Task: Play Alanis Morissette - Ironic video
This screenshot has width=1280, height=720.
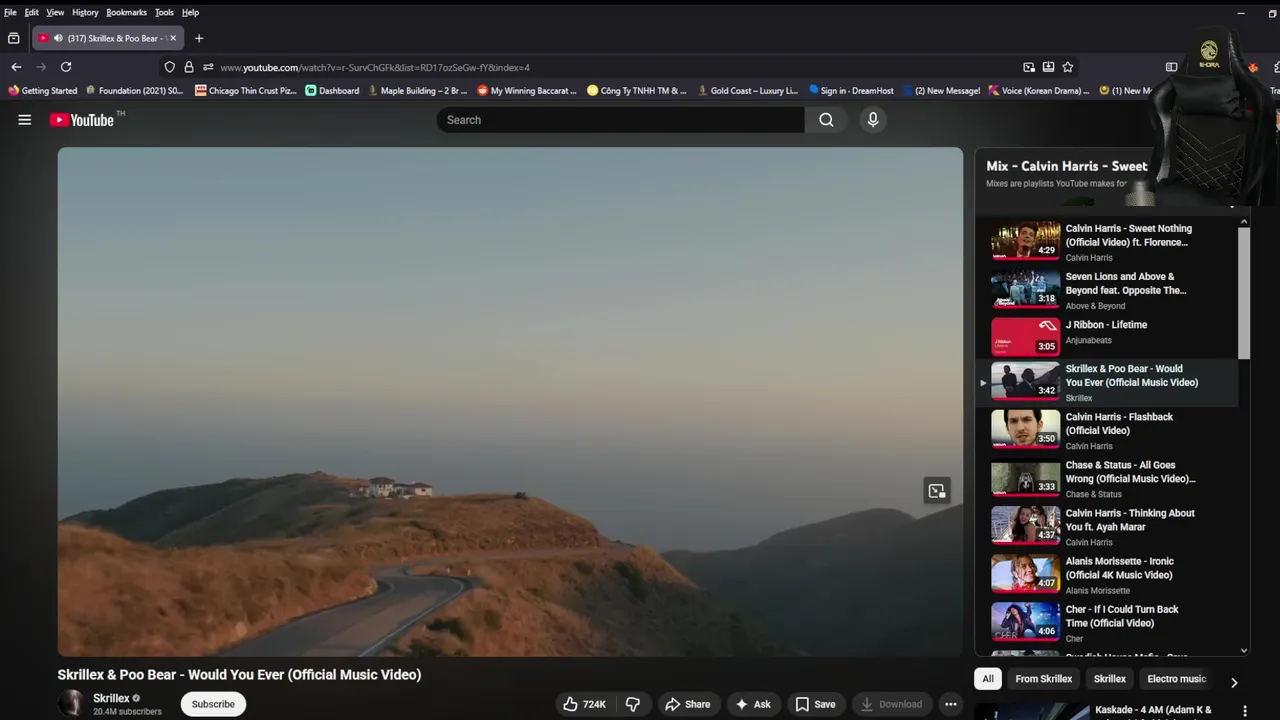Action: tap(1107, 574)
